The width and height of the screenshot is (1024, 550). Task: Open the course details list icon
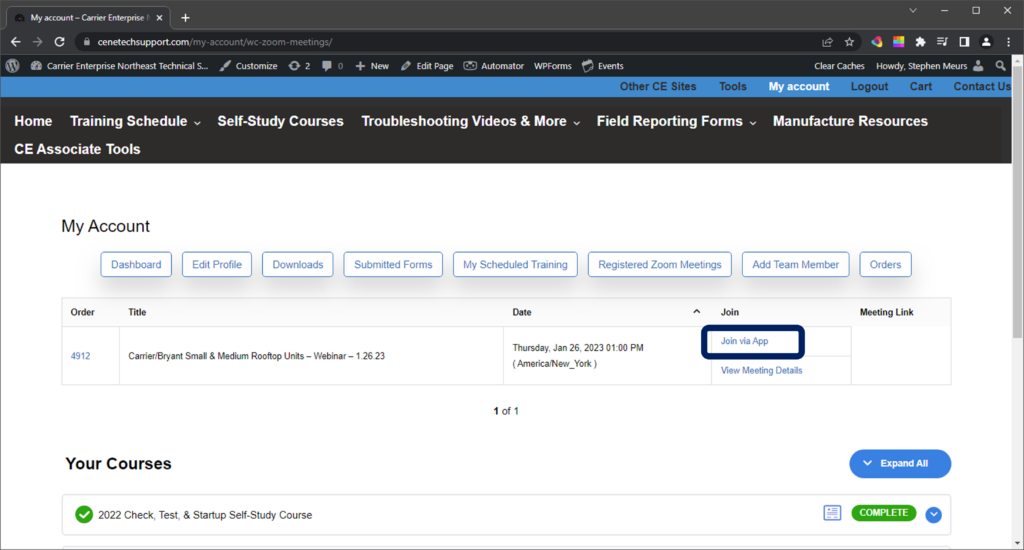[832, 513]
